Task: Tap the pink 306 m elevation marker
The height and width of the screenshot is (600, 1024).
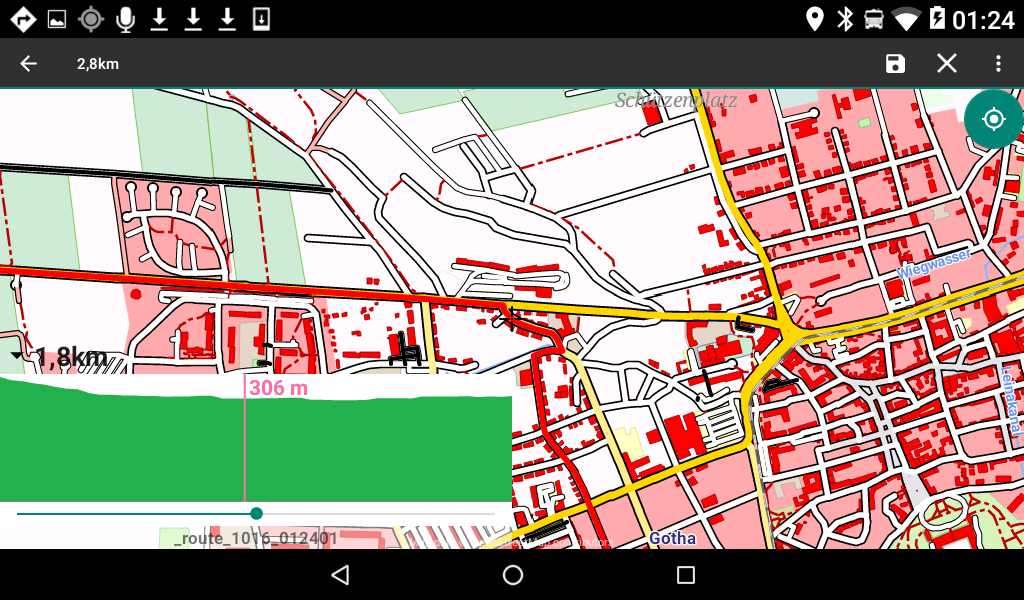Action: coord(278,388)
